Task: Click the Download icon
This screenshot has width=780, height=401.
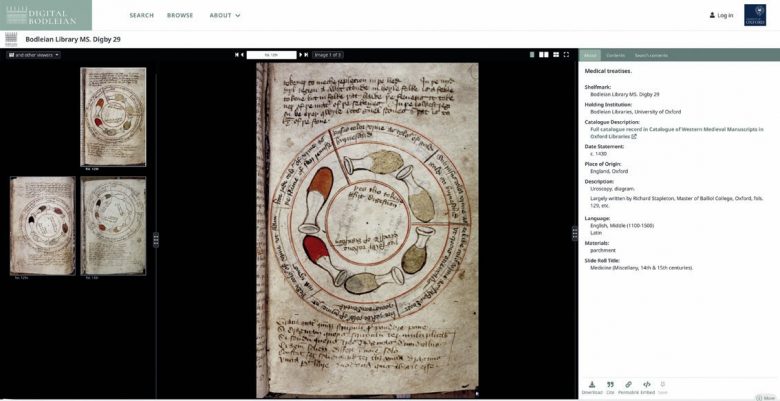Action: coord(592,385)
